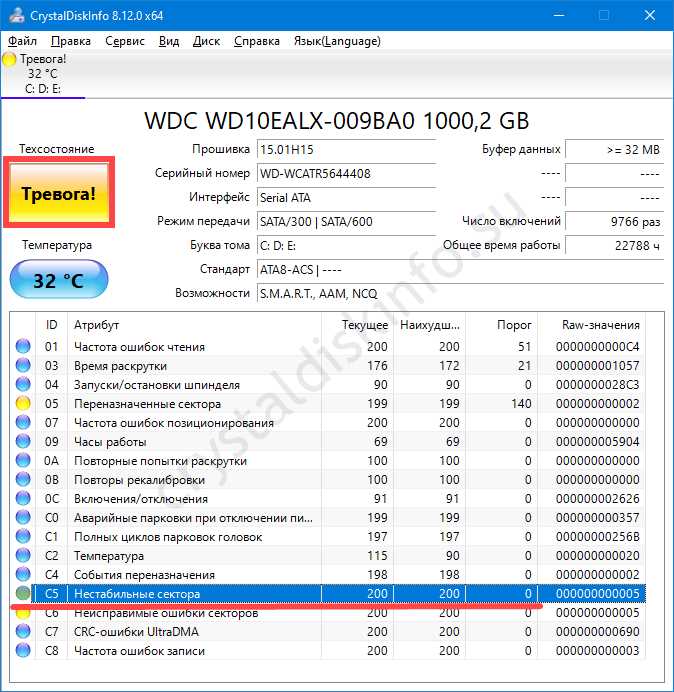Image resolution: width=674 pixels, height=692 pixels.
Task: Open the Справка menu
Action: click(256, 41)
